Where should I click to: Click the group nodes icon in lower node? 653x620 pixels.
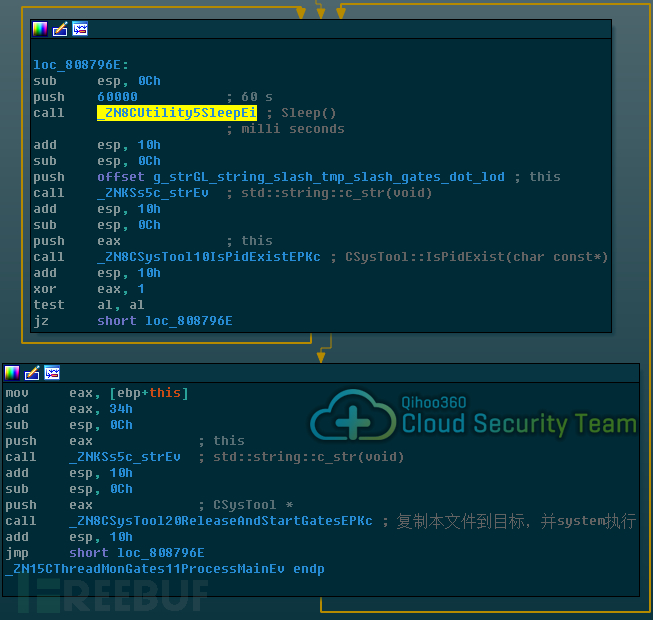click(x=52, y=373)
